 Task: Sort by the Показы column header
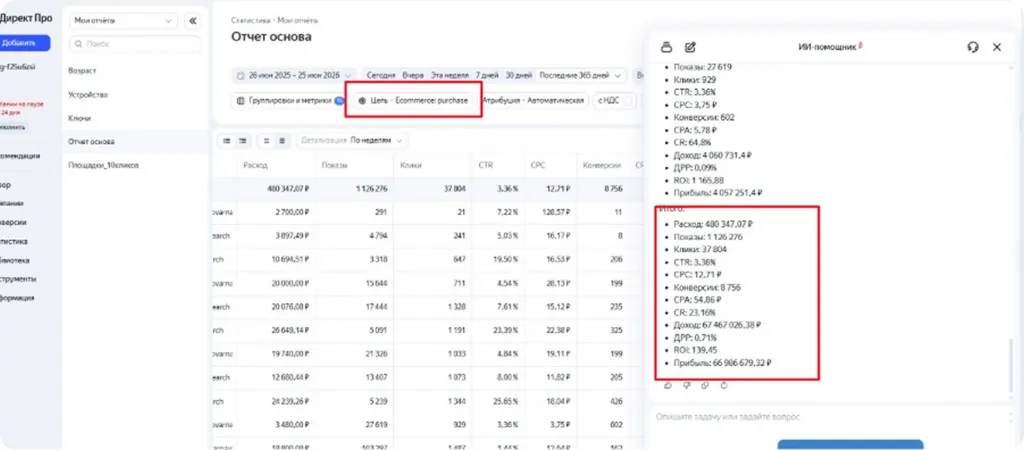tap(334, 166)
